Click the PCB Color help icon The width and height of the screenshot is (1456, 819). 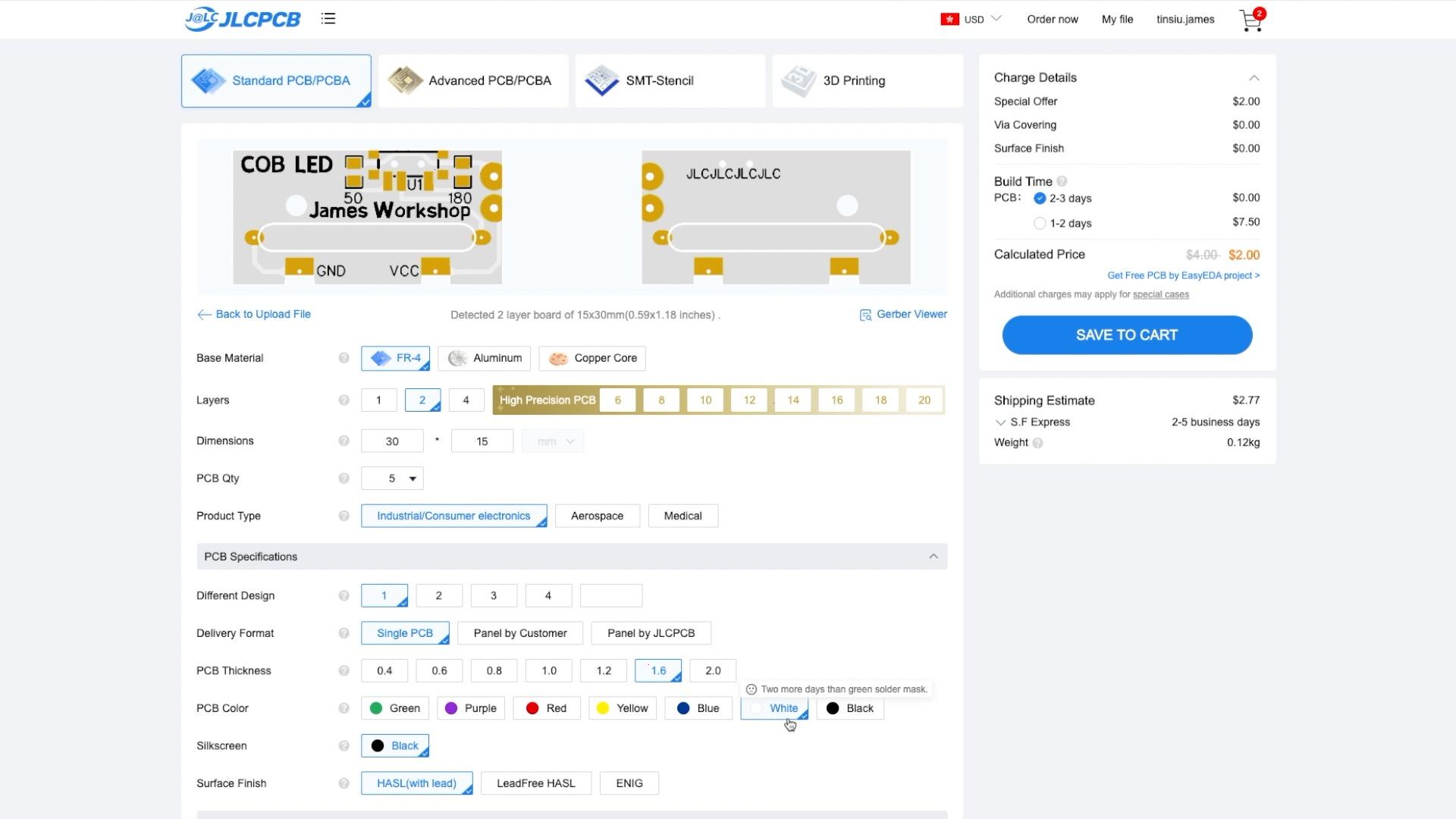[x=344, y=708]
